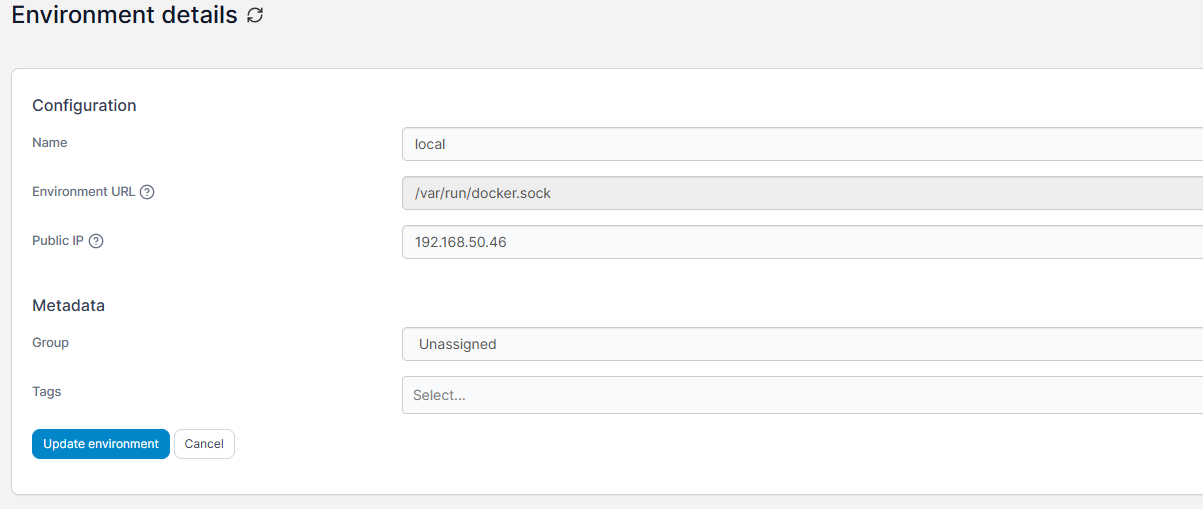Click the Select... placeholder in Tags
This screenshot has width=1203, height=509.
coord(439,395)
